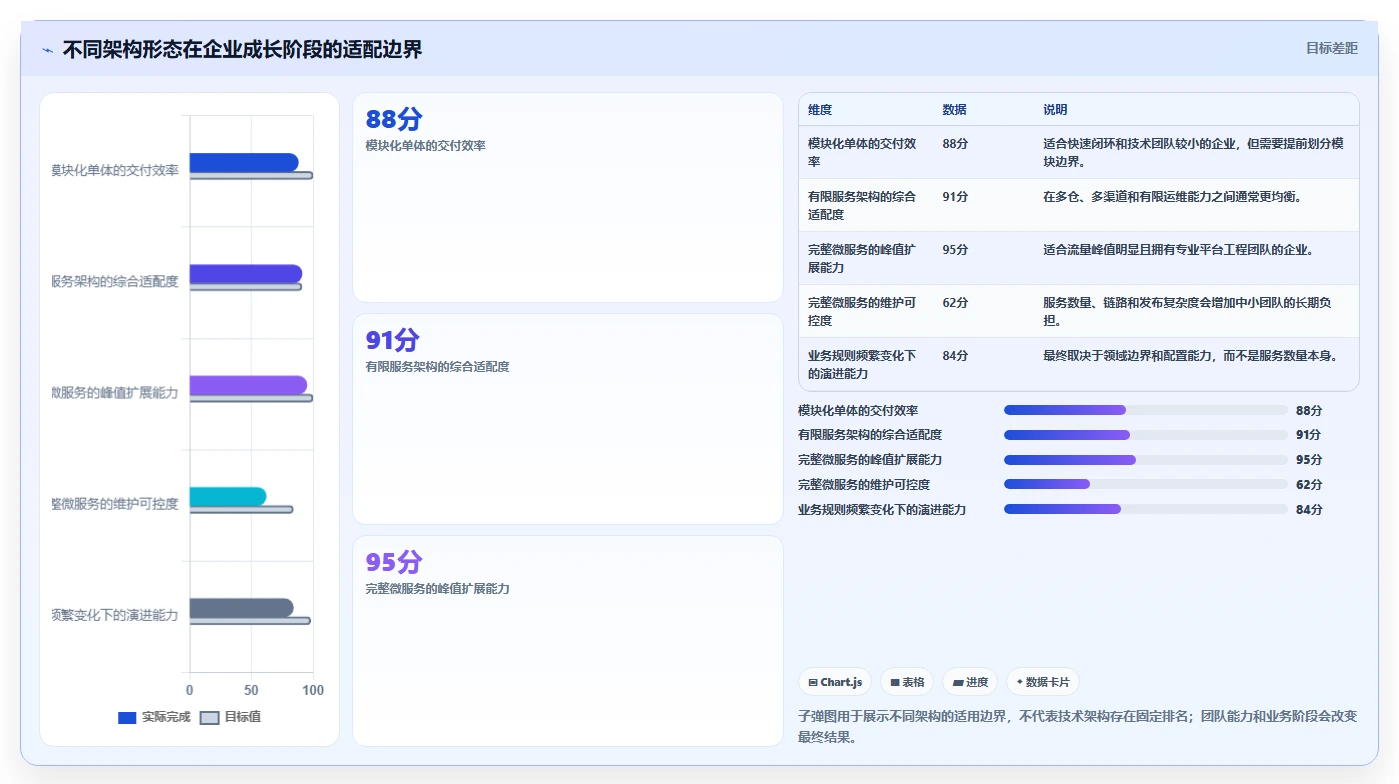The image size is (1399, 784).
Task: Click the x-axis label 50 in chart
Action: pos(251,691)
